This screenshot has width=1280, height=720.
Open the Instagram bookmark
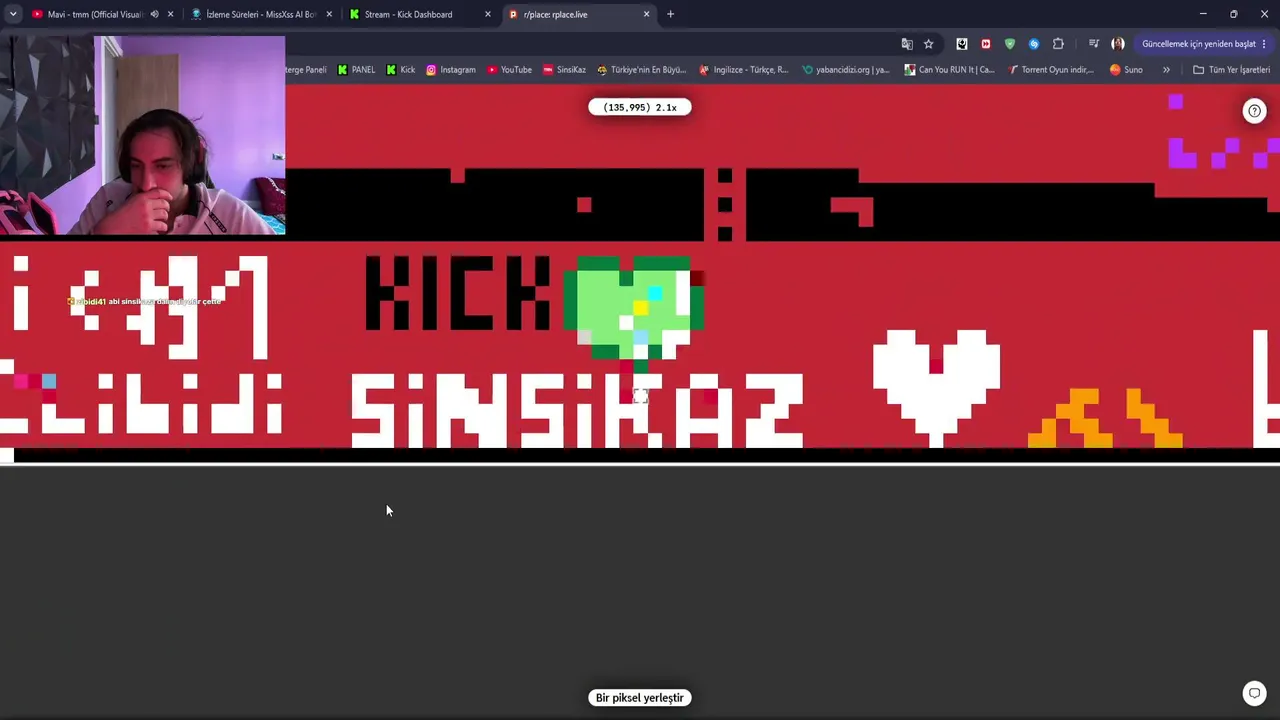pos(451,70)
